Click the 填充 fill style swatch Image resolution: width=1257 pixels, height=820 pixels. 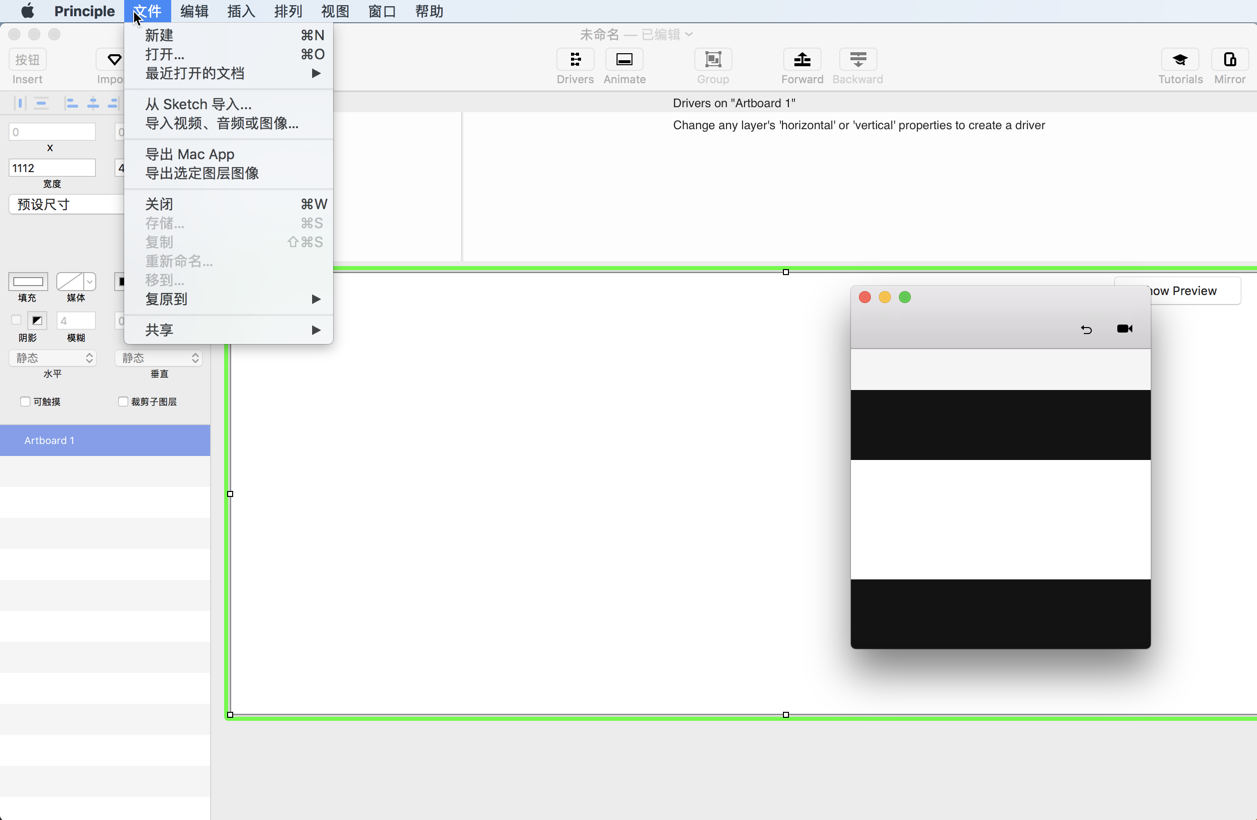[x=27, y=281]
